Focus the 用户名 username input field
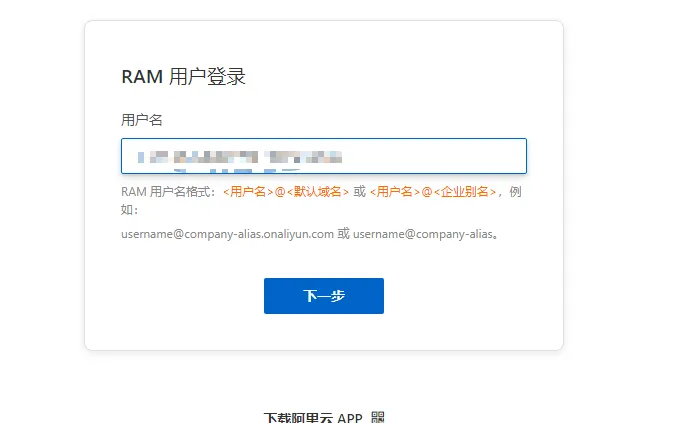This screenshot has height=423, width=675. coord(324,156)
